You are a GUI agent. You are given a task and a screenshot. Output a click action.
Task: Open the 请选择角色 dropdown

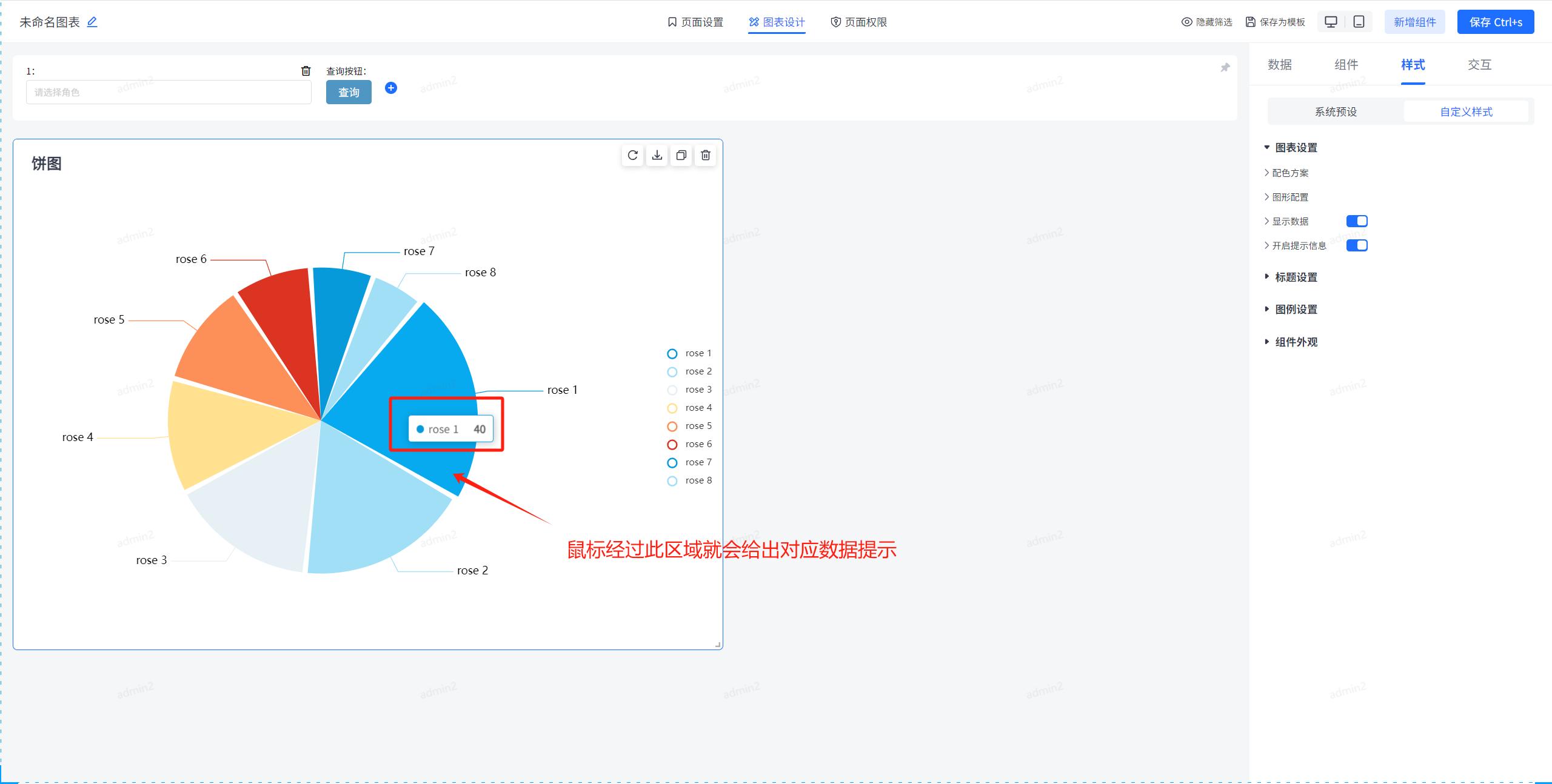[x=169, y=92]
